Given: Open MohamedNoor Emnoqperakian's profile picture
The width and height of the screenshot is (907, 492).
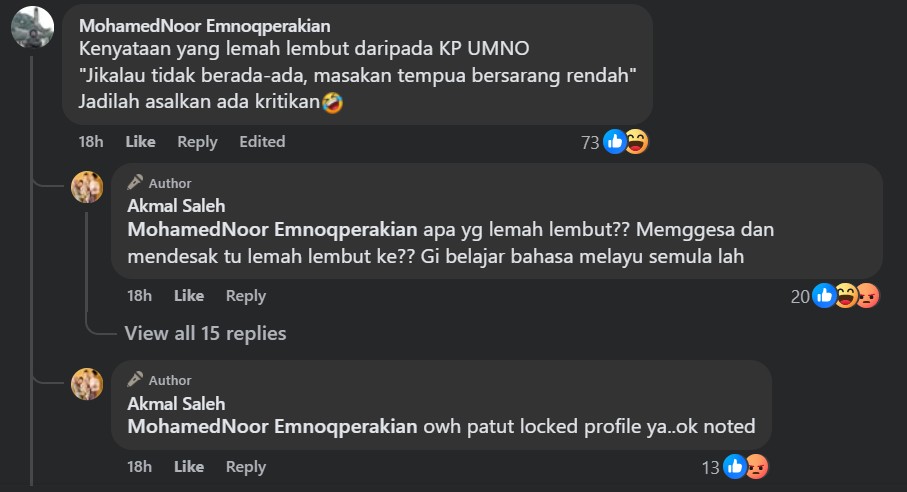Looking at the screenshot, I should 32,27.
